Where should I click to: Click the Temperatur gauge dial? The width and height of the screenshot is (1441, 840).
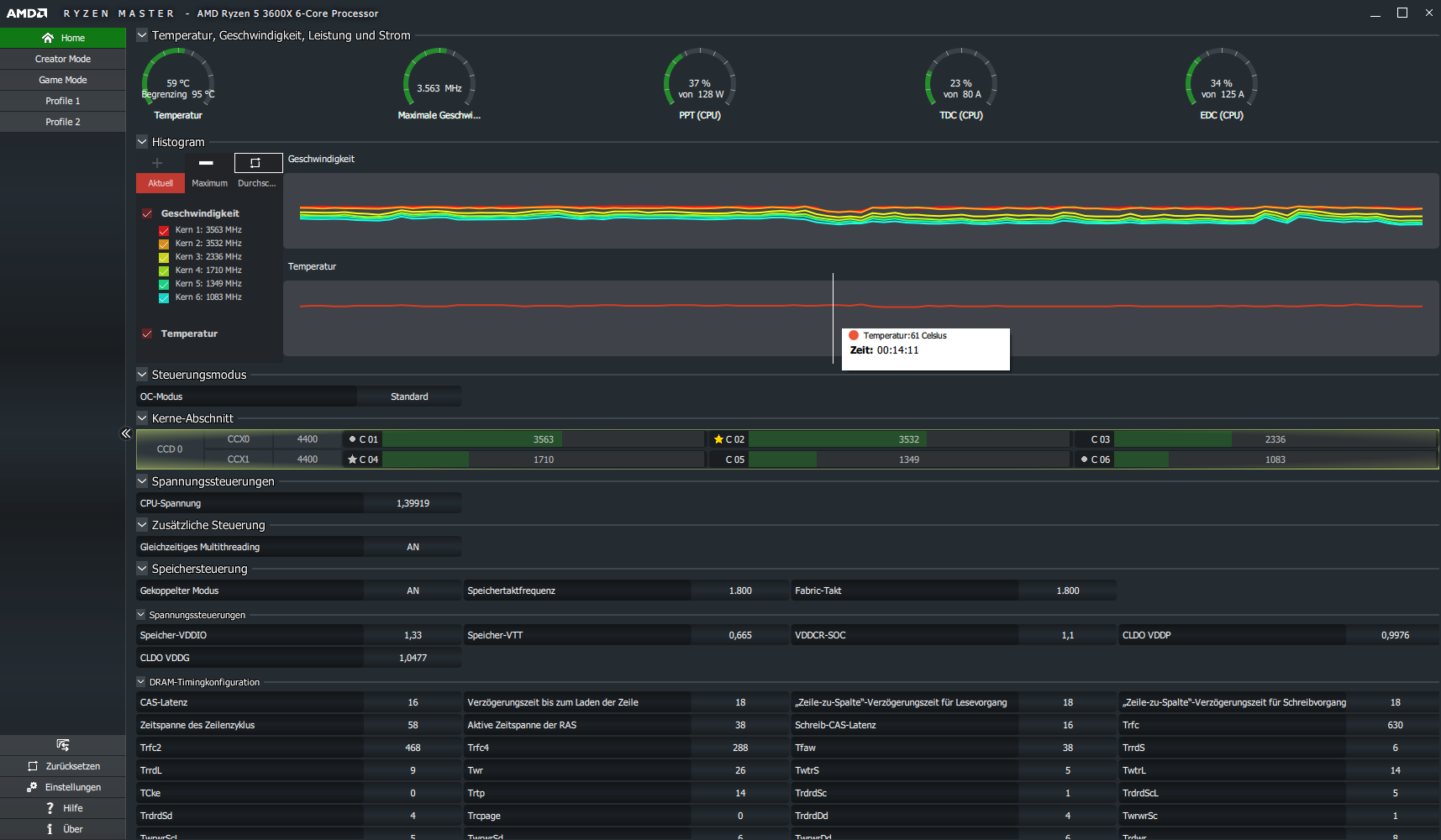point(178,77)
